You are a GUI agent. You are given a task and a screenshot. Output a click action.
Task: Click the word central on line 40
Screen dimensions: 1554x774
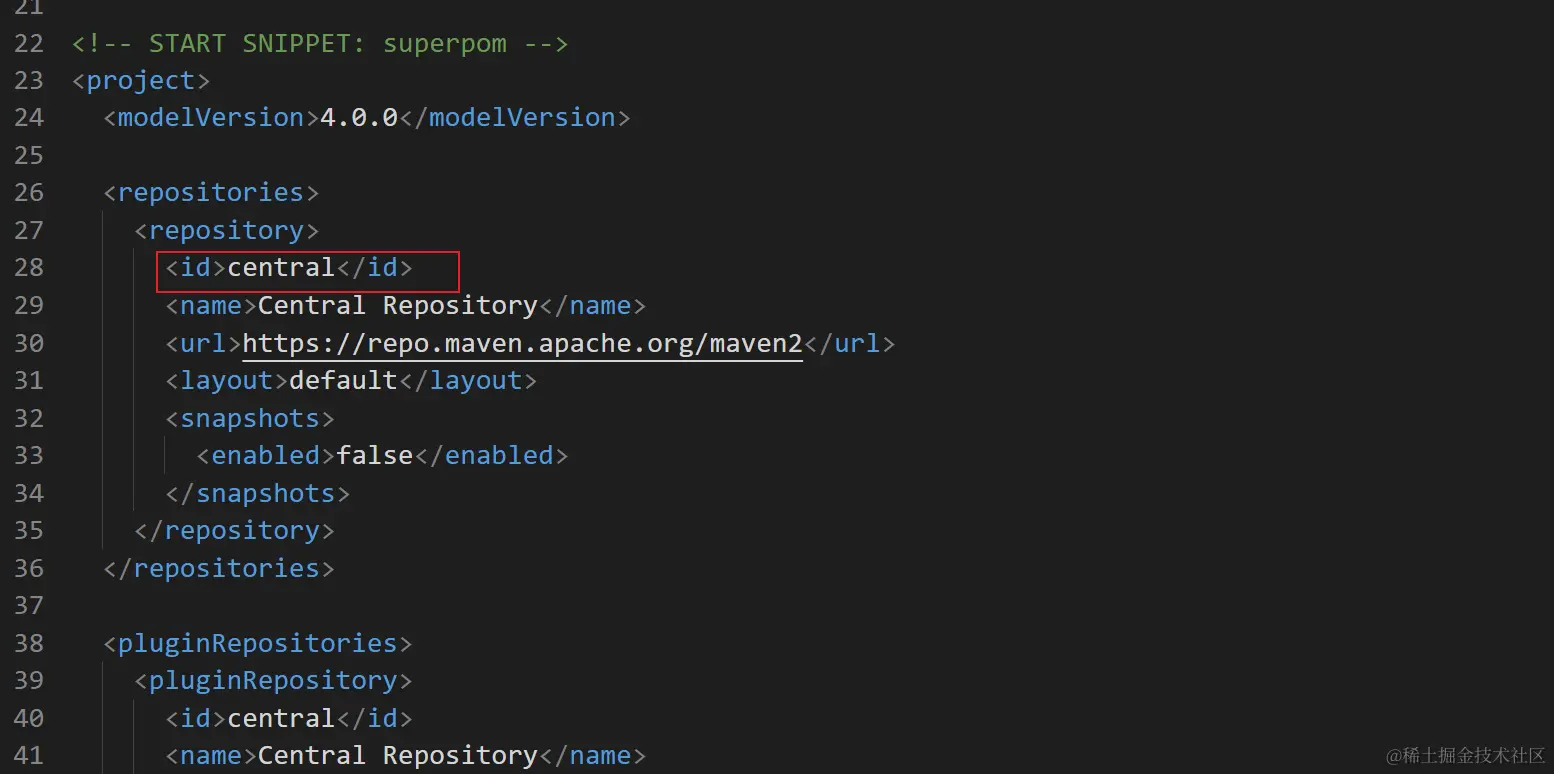click(281, 718)
